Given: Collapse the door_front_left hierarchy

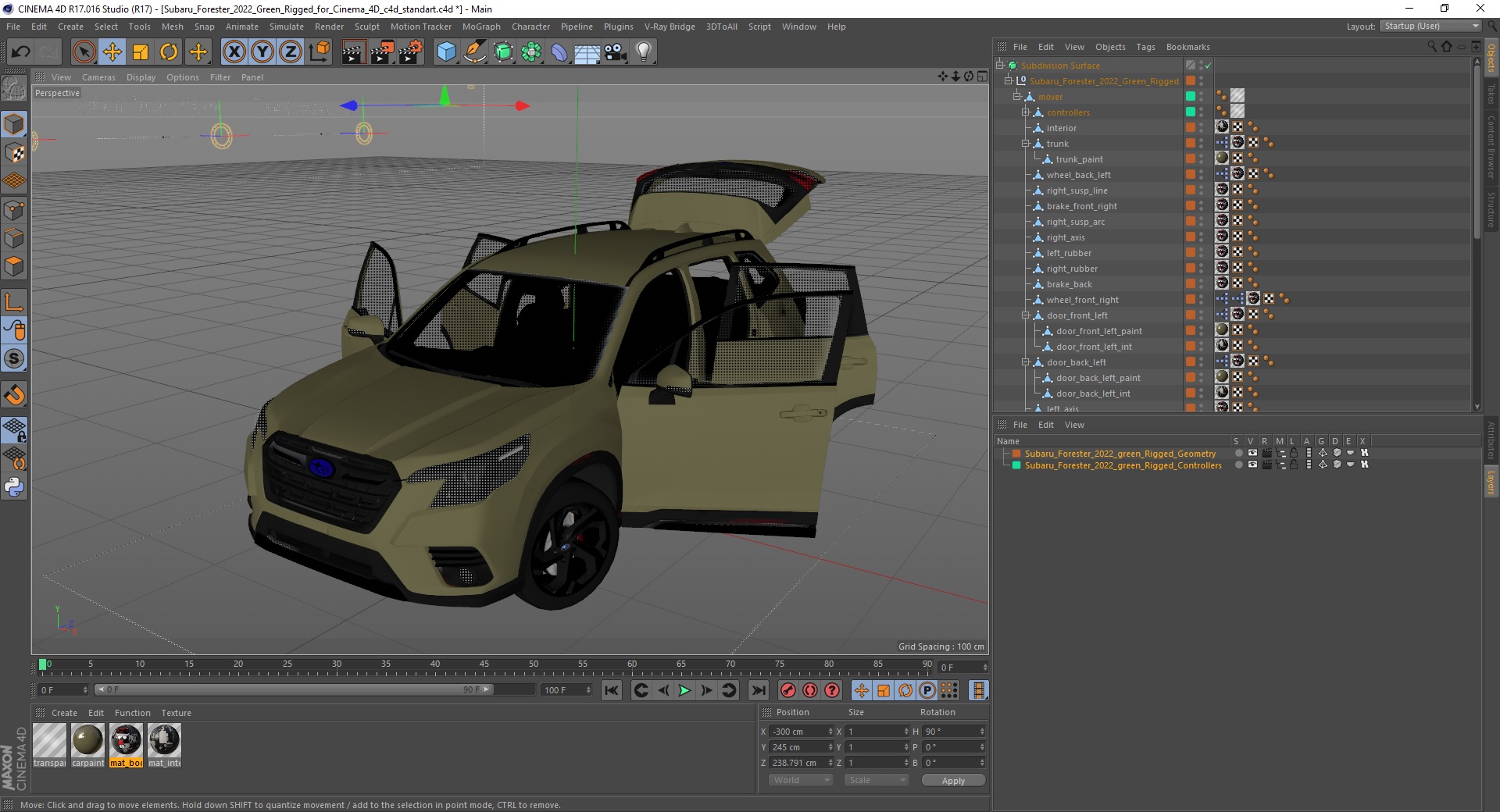Looking at the screenshot, I should pos(1026,315).
